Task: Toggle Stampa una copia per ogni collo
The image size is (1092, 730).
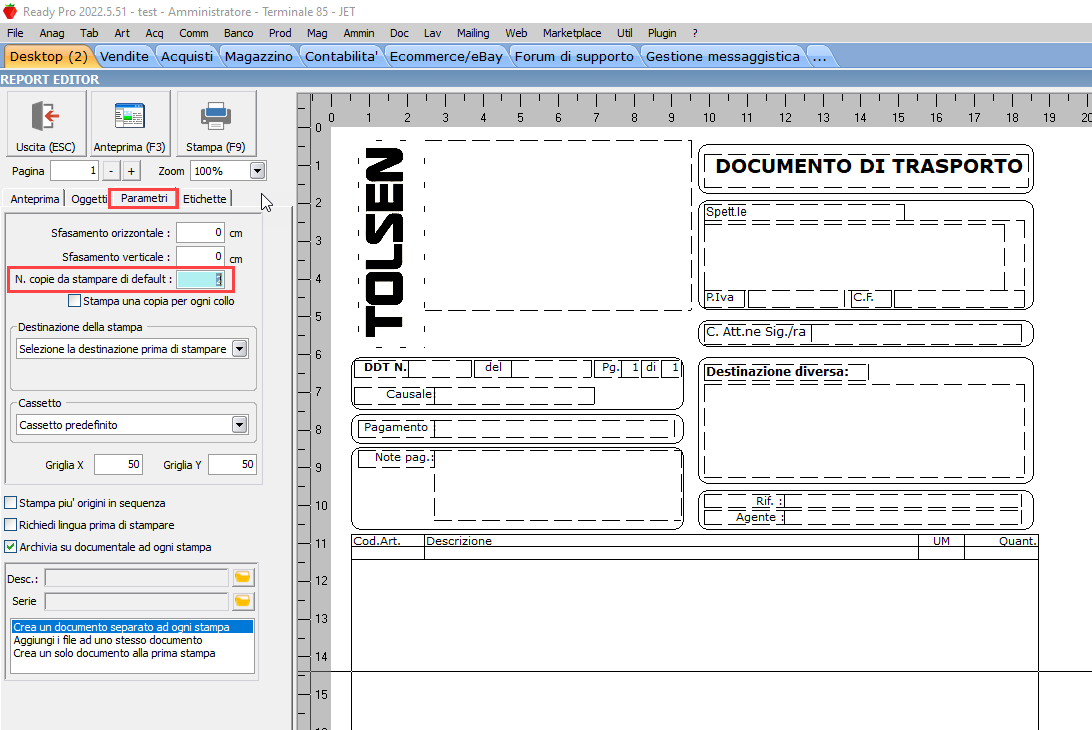Action: [75, 301]
